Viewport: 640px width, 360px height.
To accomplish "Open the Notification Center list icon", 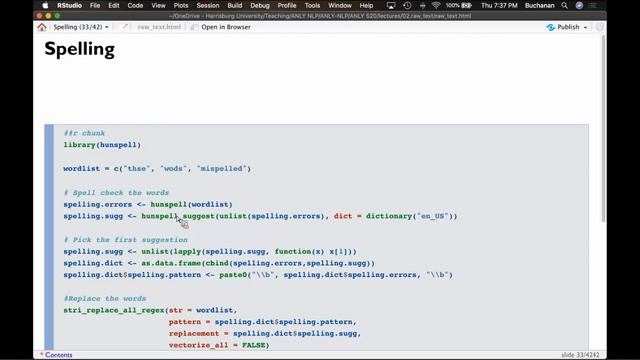I will pyautogui.click(x=593, y=5).
